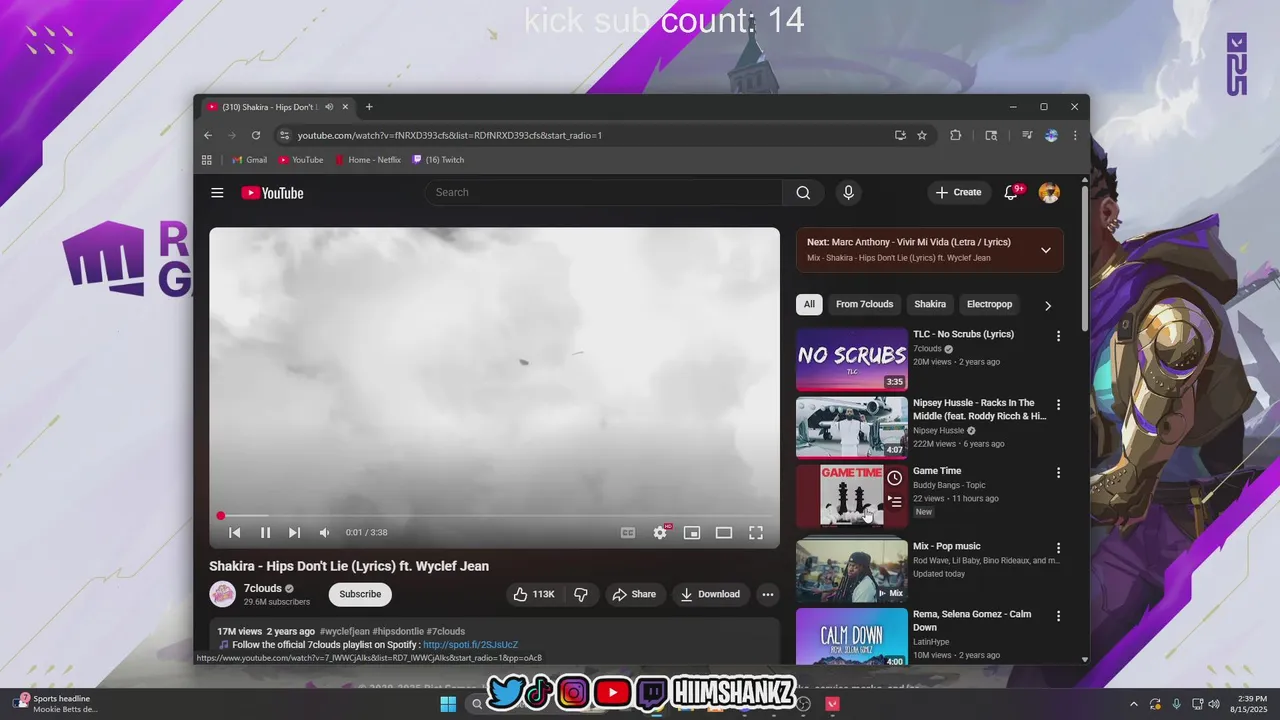Open YouTube account avatar menu
This screenshot has width=1280, height=720.
coord(1049,193)
